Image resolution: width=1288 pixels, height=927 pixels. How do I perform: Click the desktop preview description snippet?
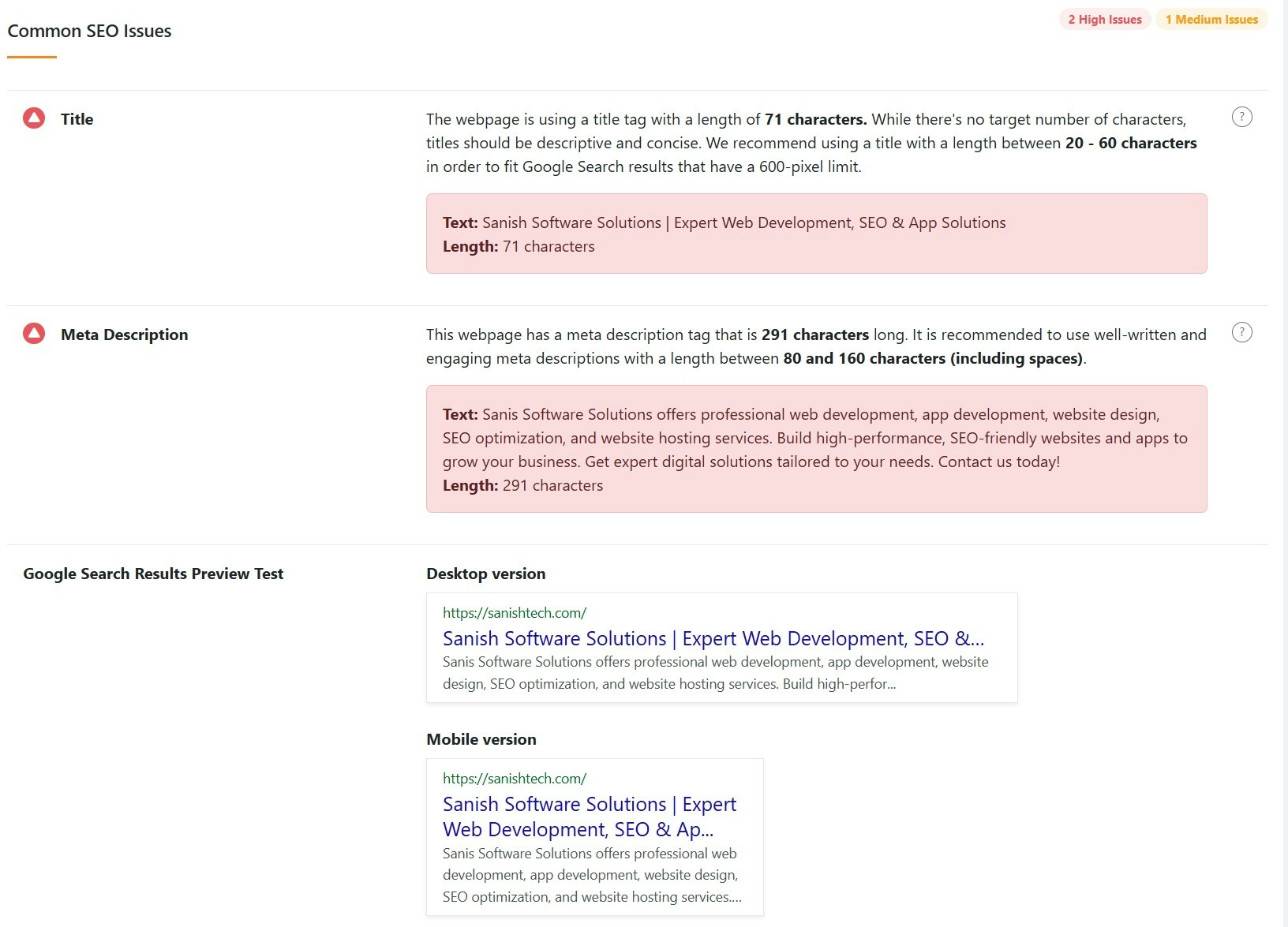click(x=716, y=673)
